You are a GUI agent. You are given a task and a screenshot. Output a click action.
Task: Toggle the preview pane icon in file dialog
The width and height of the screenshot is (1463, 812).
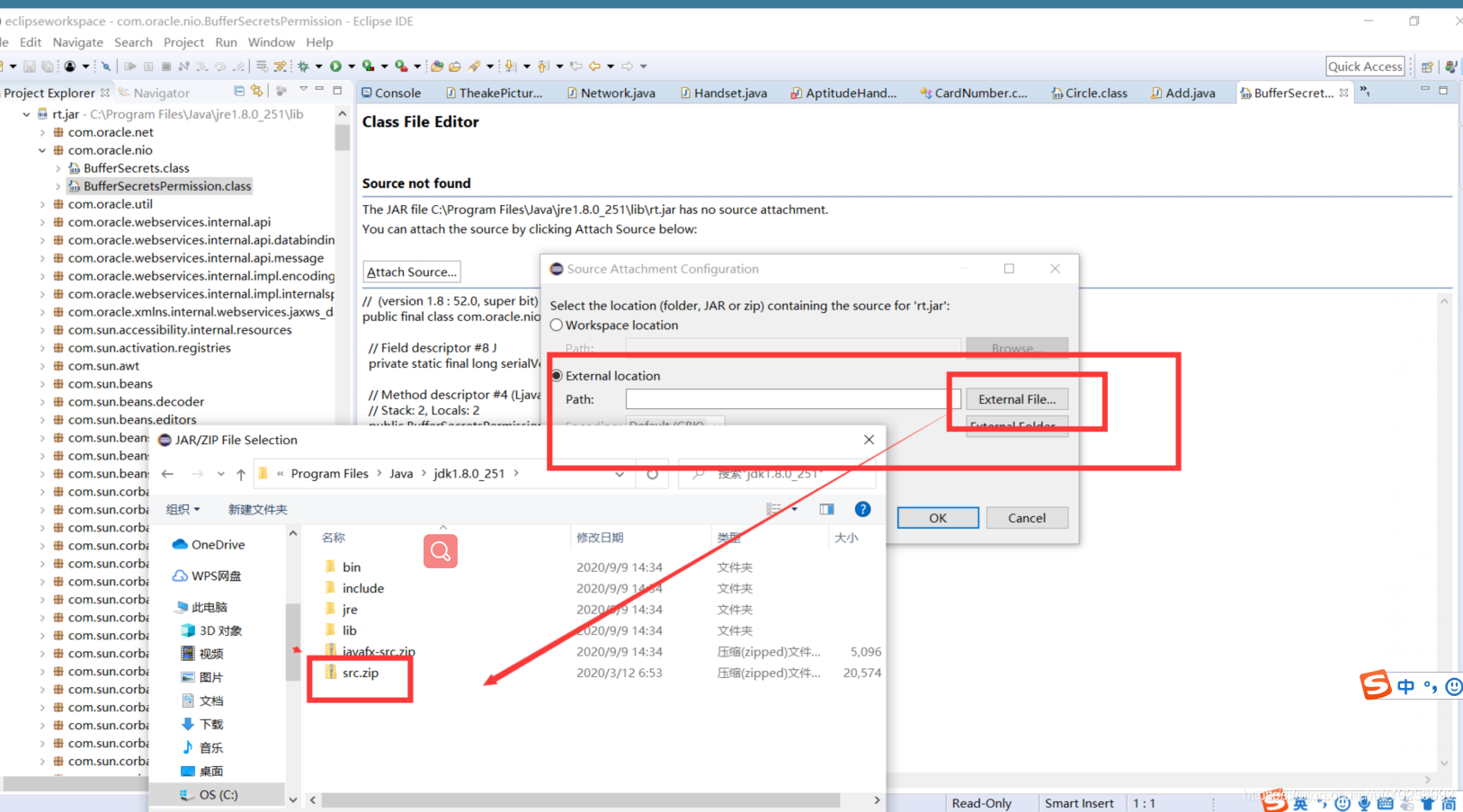click(x=826, y=509)
